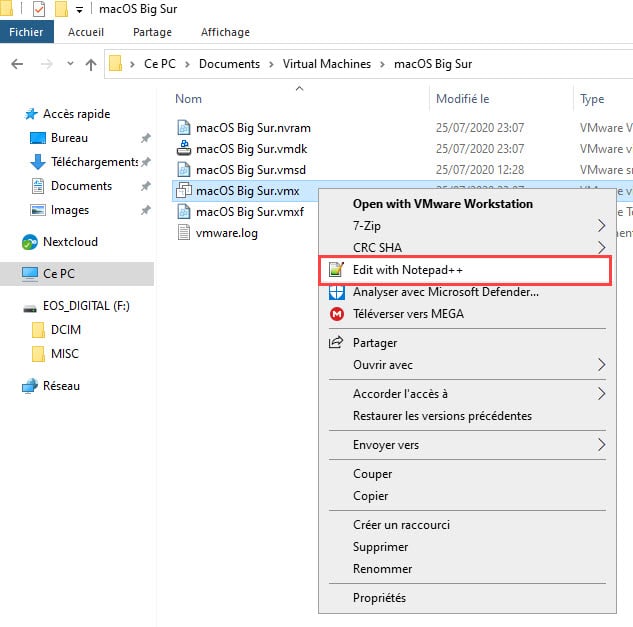Select Propriétés in the context menu
Viewport: 633px width, 627px height.
click(379, 598)
